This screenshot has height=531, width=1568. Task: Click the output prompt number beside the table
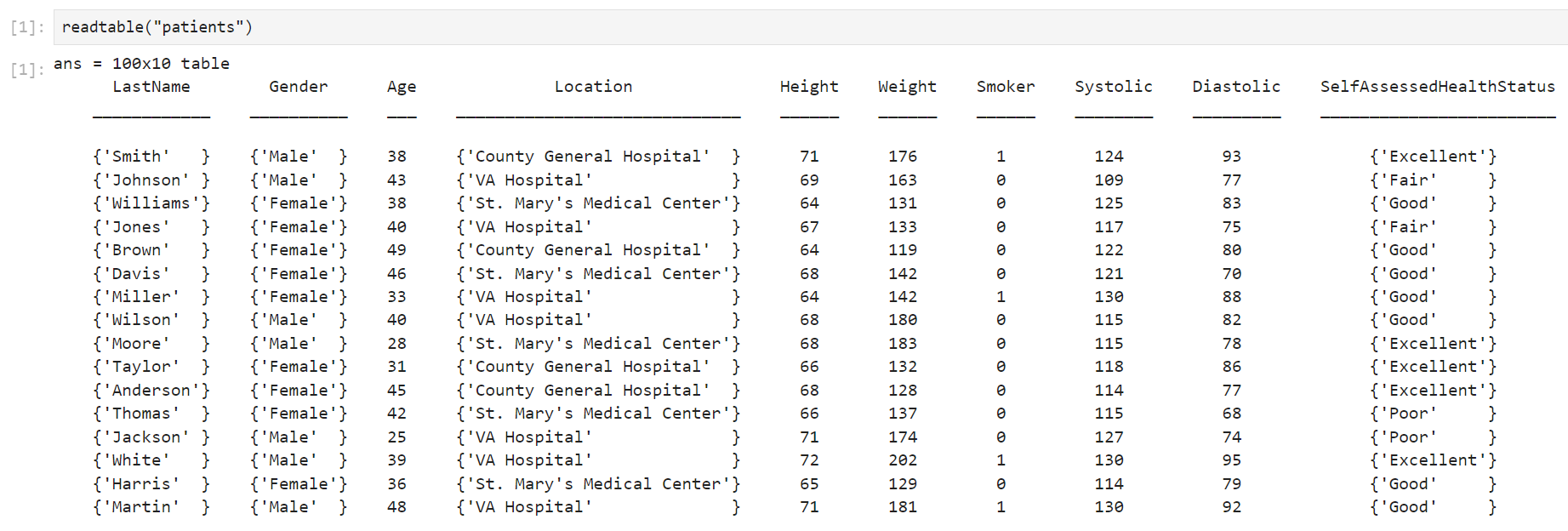[26, 70]
